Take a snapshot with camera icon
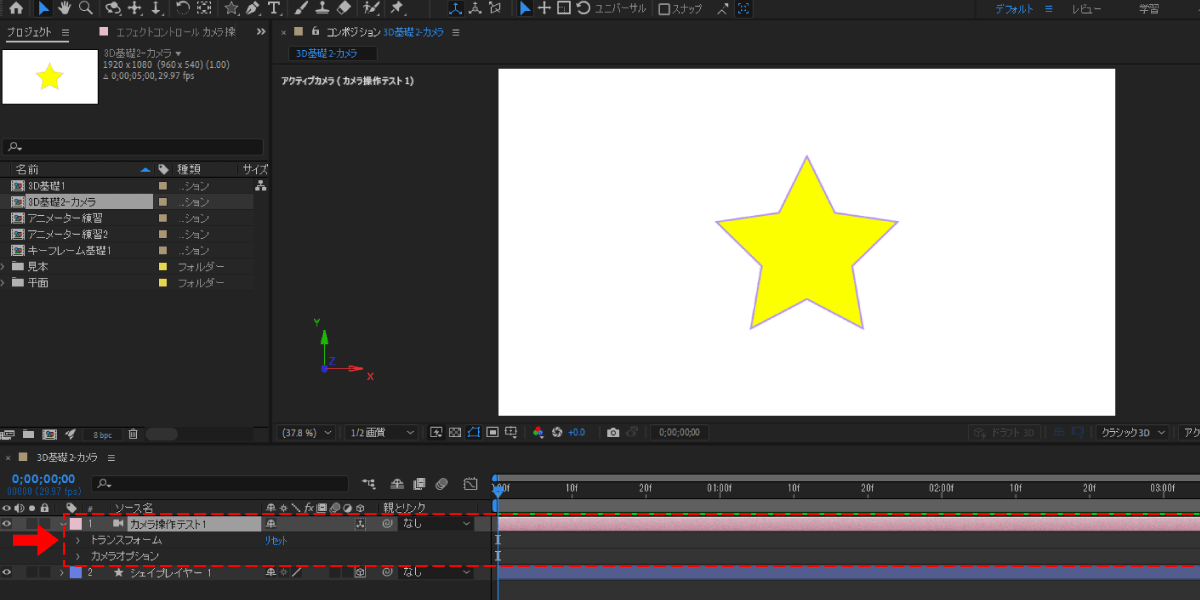Image resolution: width=1200 pixels, height=600 pixels. pyautogui.click(x=613, y=432)
